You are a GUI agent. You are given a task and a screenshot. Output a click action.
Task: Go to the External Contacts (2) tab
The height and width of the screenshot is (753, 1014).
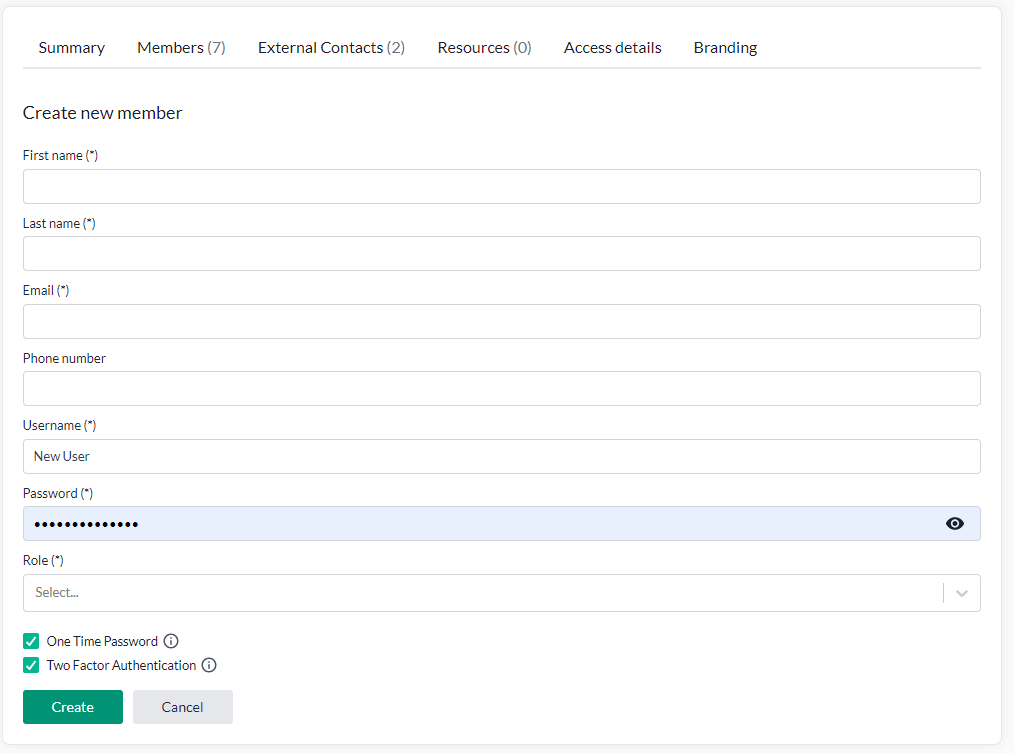coord(331,48)
